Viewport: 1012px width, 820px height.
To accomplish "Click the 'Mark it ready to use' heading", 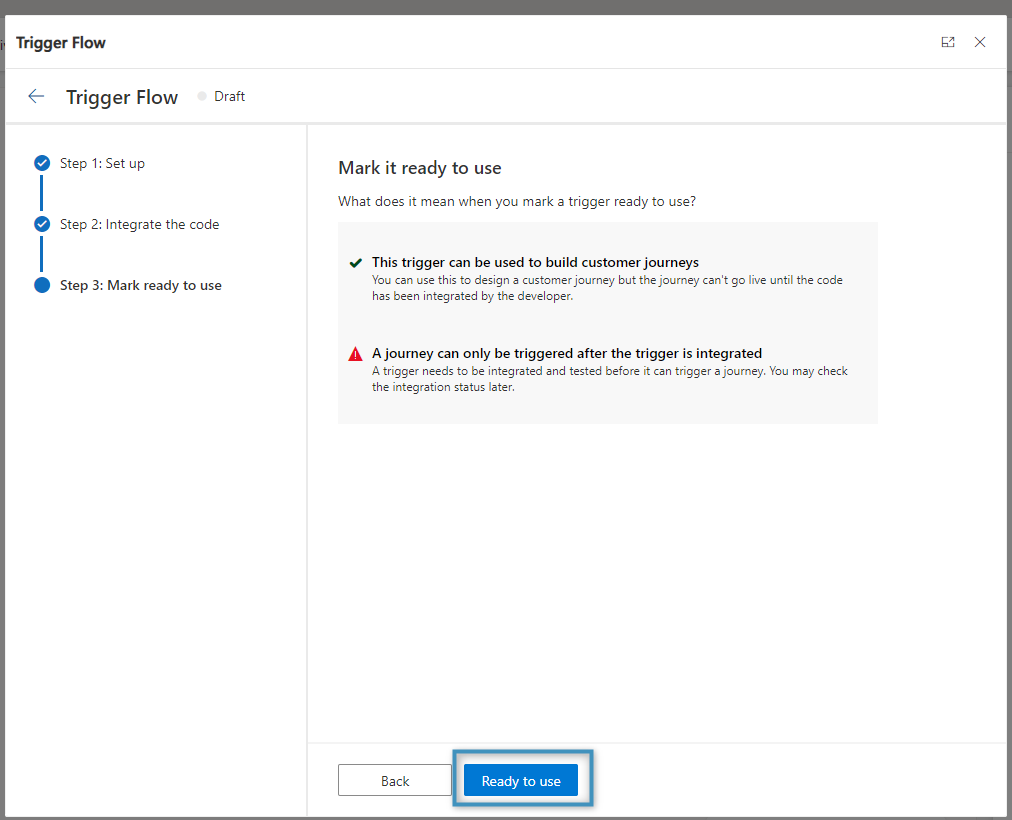I will tap(420, 168).
